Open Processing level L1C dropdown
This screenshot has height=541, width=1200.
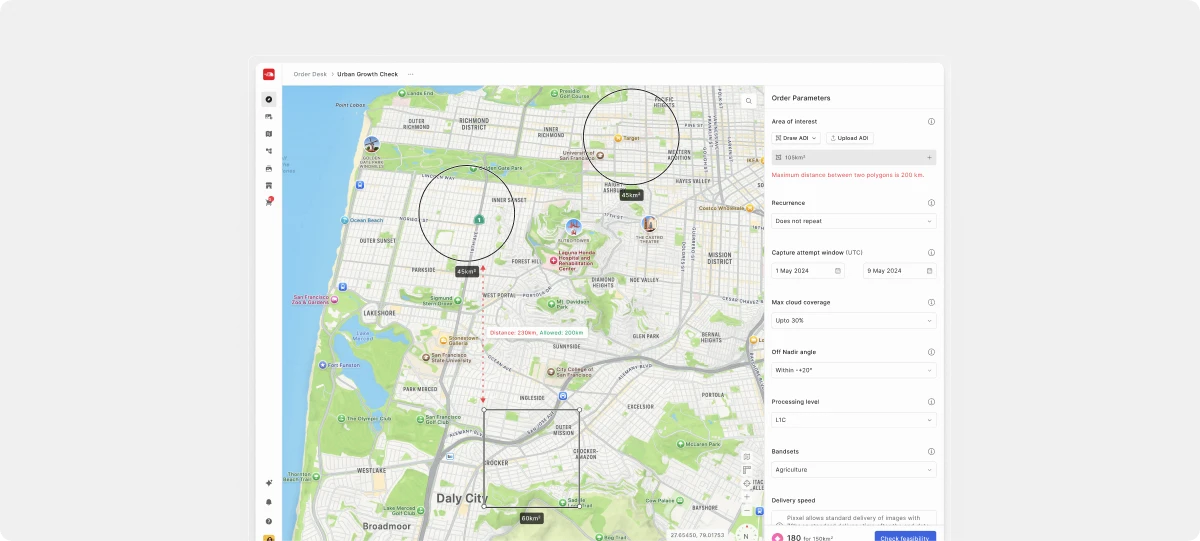[854, 420]
